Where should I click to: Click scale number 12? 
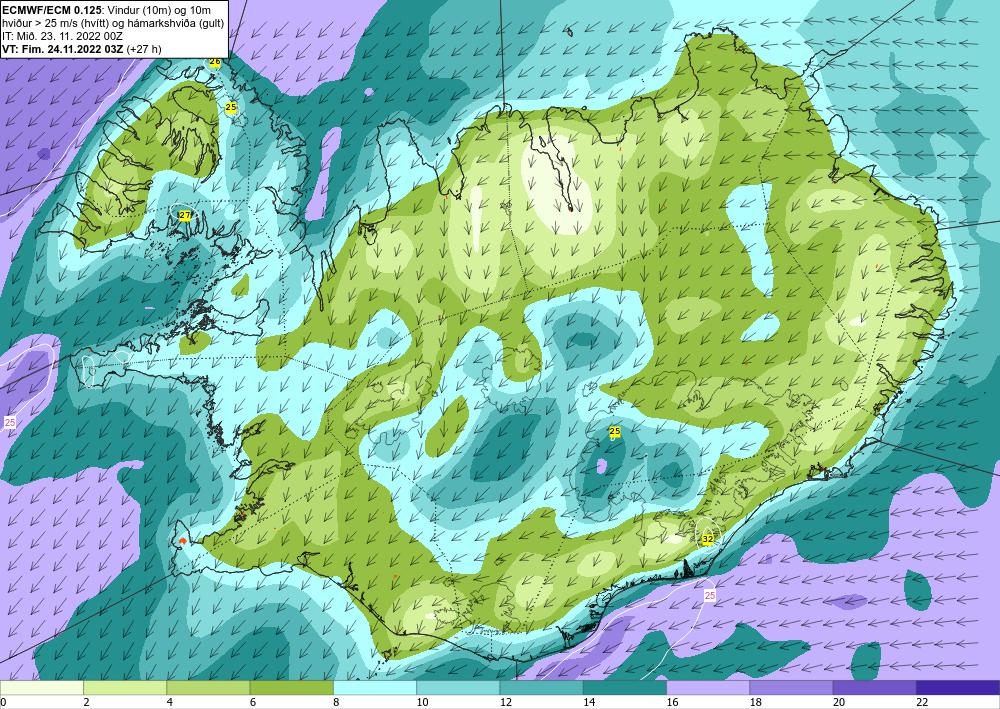point(505,702)
